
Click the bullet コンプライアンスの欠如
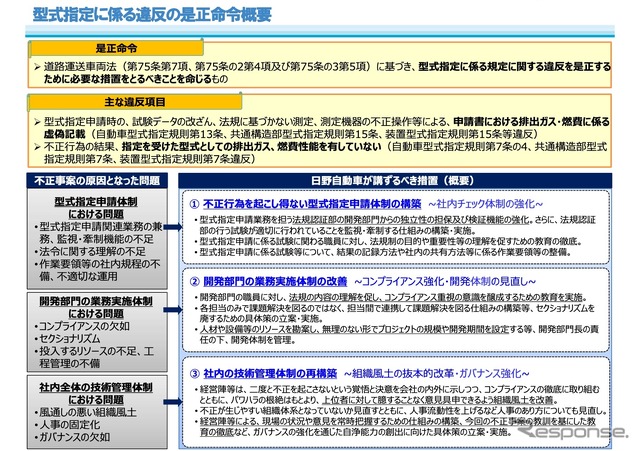pyautogui.click(x=82, y=326)
